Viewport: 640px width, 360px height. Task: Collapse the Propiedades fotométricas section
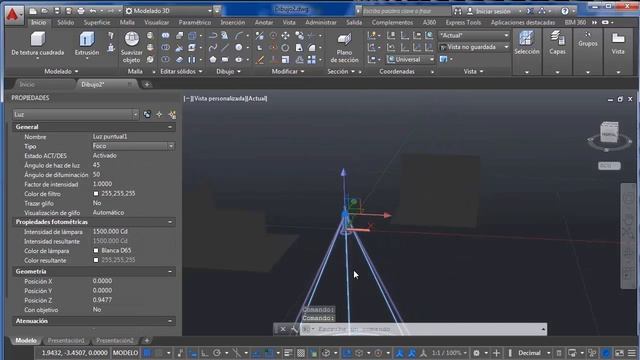point(170,222)
